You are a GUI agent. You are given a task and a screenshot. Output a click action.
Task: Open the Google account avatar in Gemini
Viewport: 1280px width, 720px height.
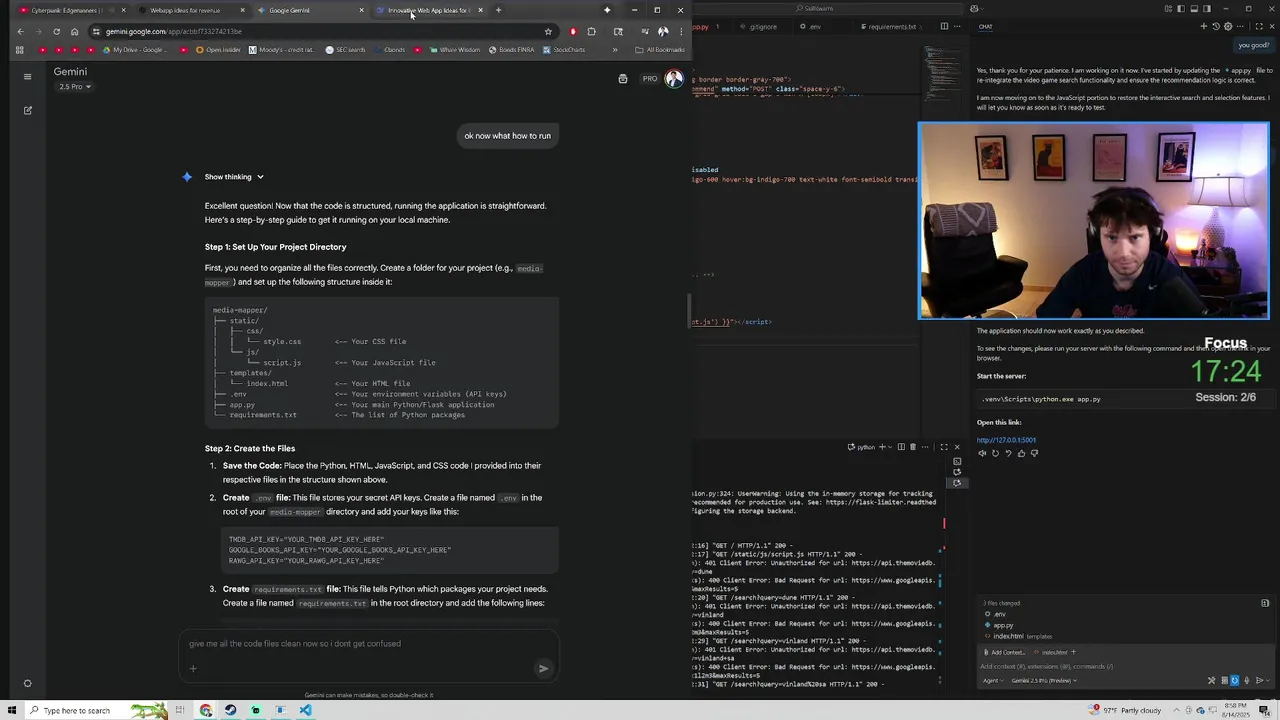pos(674,79)
